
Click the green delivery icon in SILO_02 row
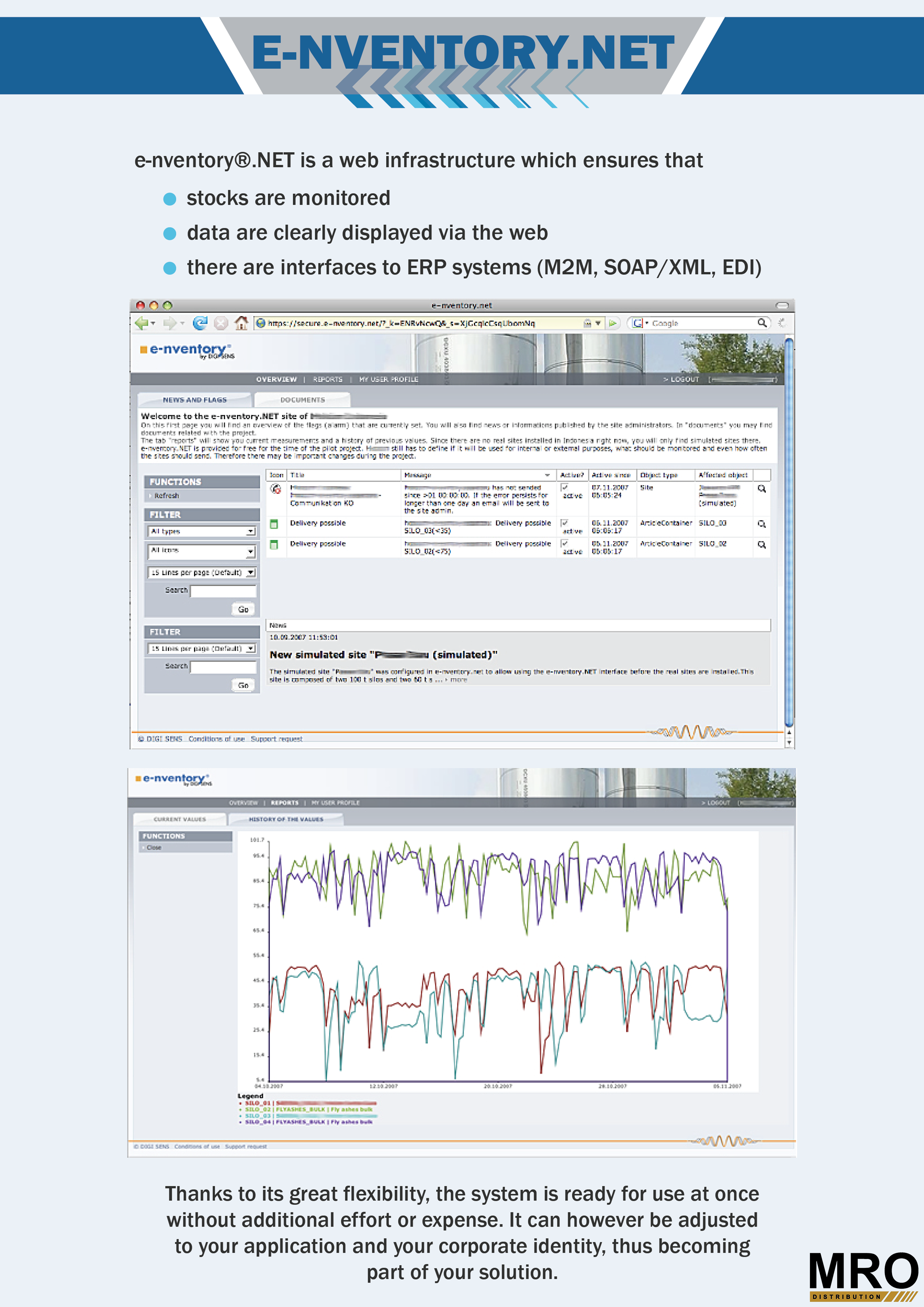274,544
